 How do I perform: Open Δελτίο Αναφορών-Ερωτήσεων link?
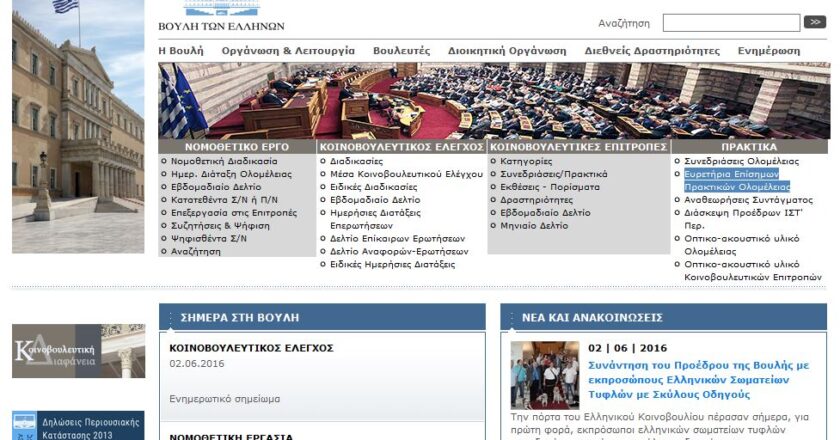399,251
